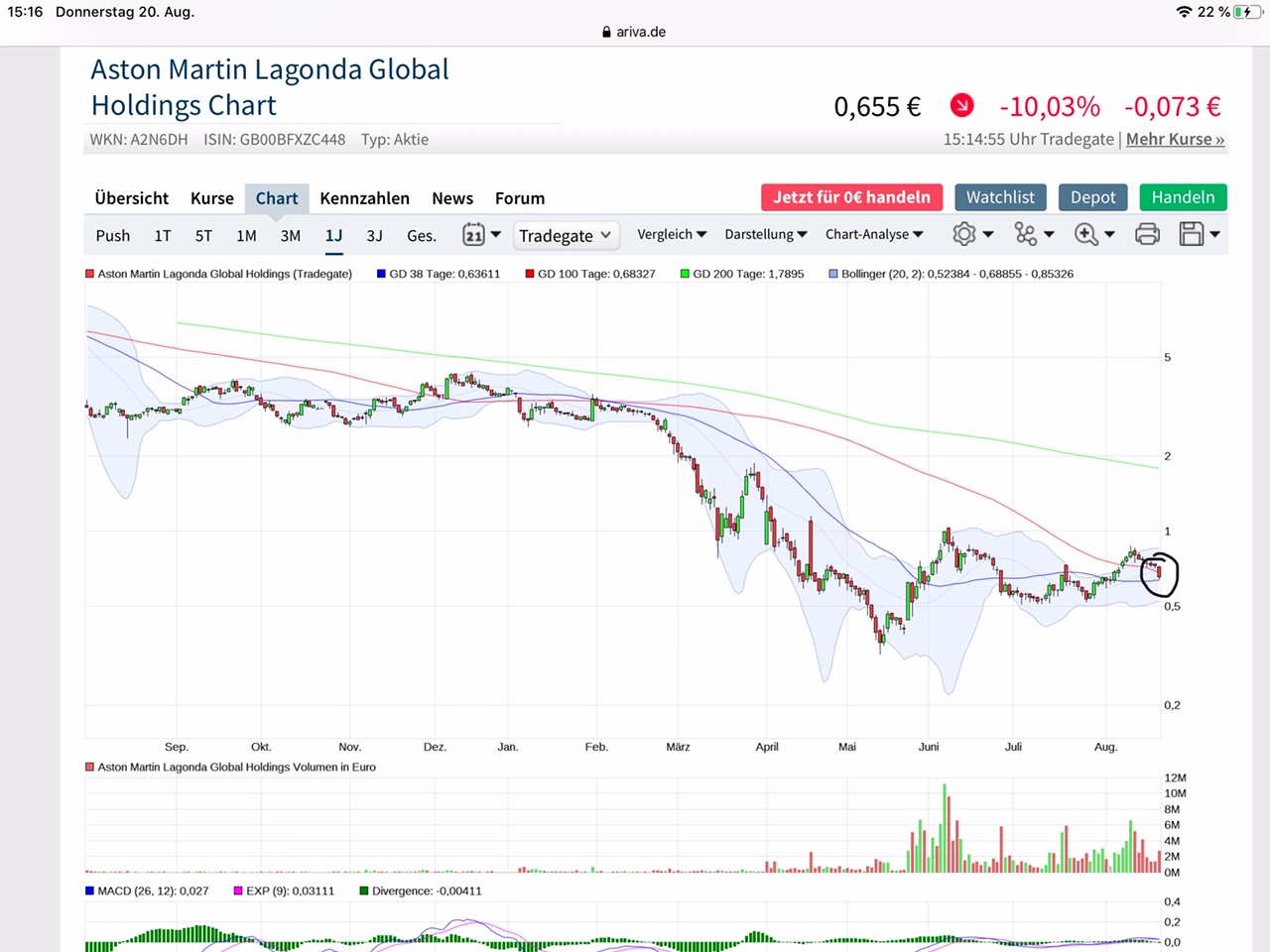Screen dimensions: 1270x952
Task: Expand the Chart-Analyse dropdown
Action: [874, 234]
